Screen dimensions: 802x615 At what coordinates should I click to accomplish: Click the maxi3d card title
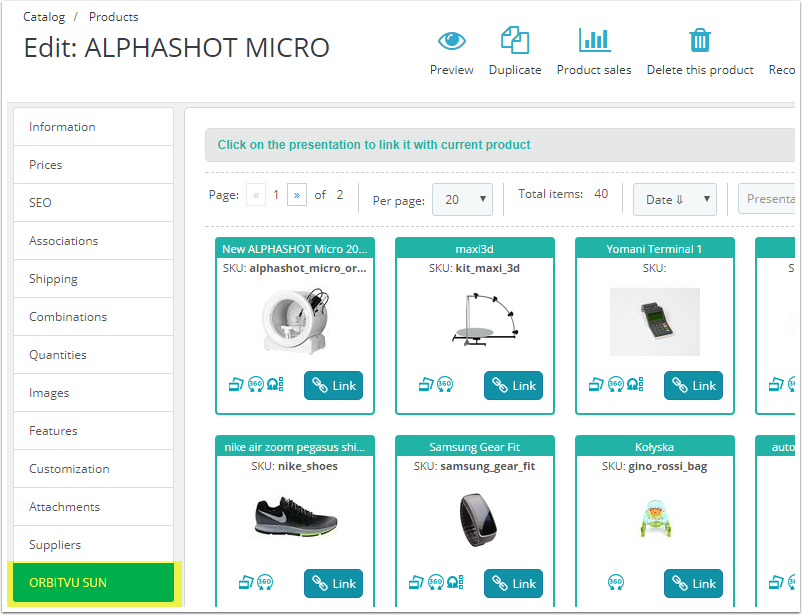tap(475, 249)
